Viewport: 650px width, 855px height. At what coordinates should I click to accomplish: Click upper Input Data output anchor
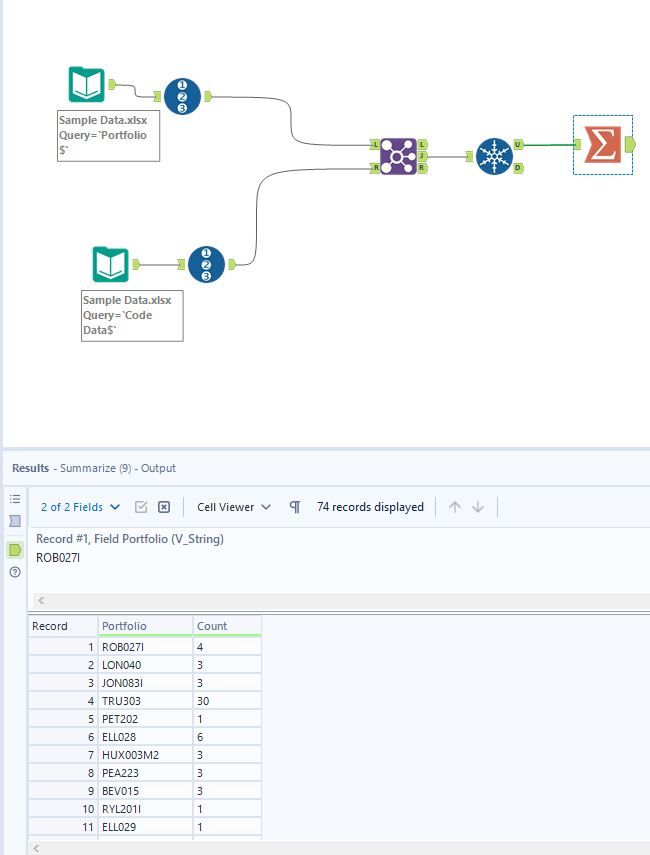pos(112,85)
